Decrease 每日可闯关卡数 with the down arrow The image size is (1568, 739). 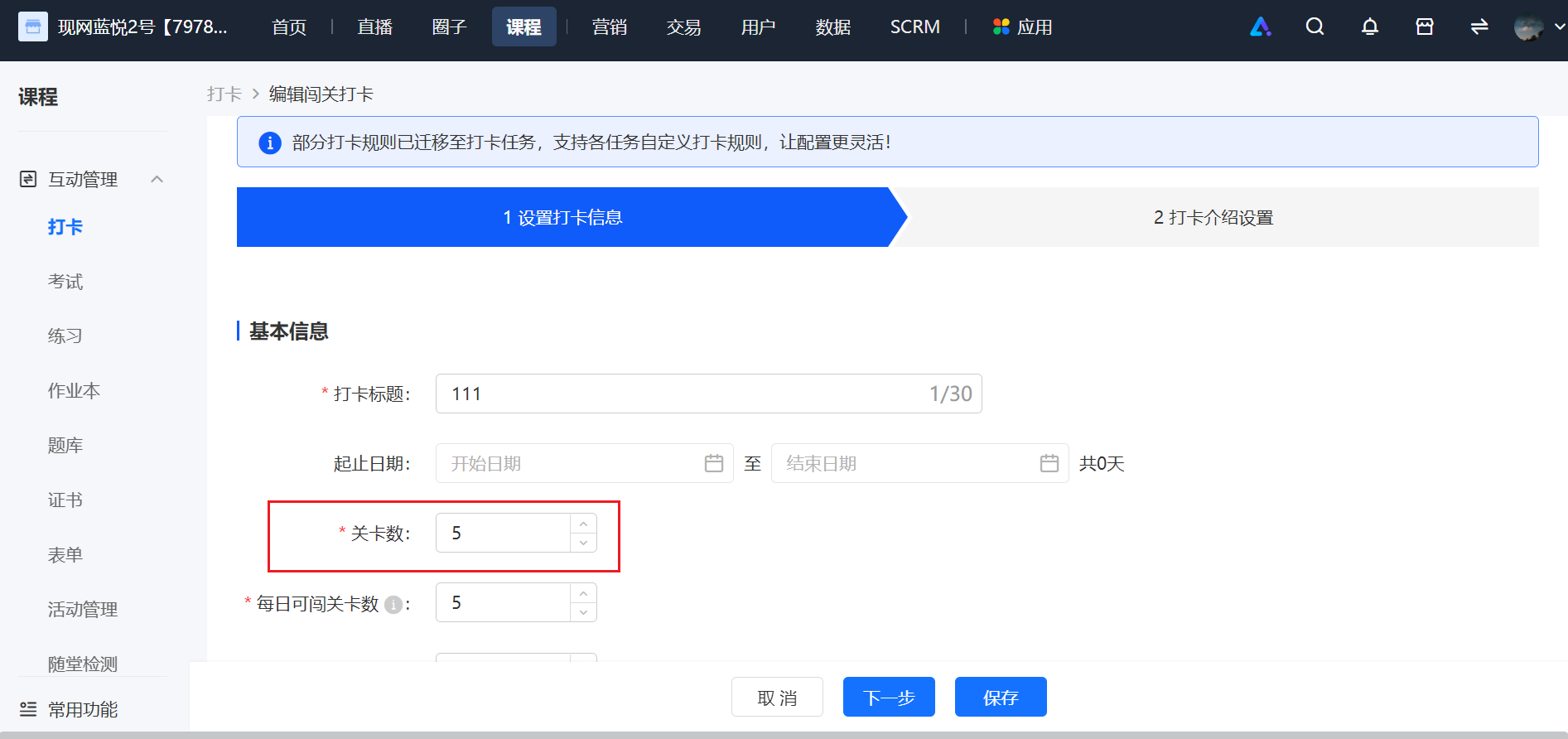pos(583,612)
